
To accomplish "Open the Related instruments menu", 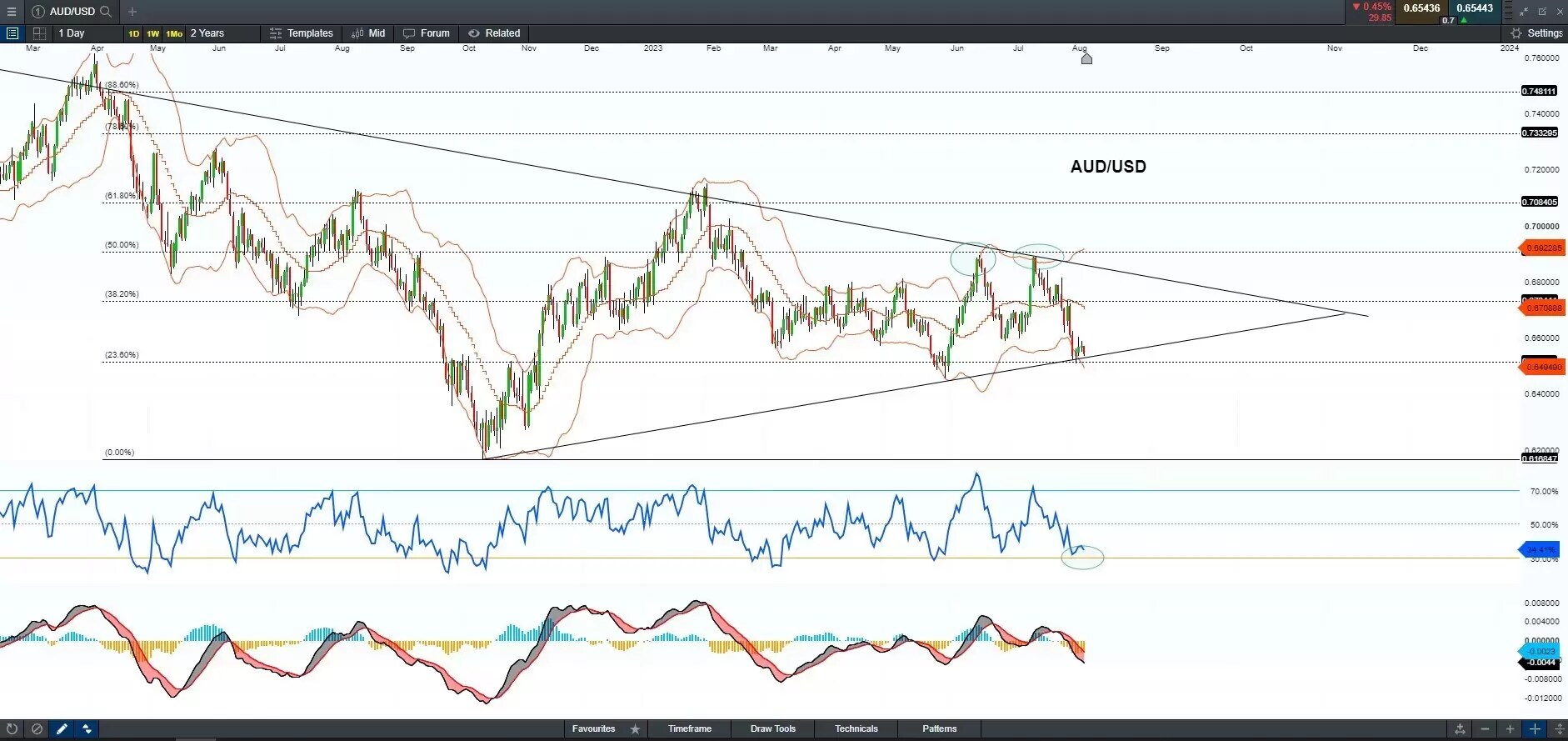I will click(x=494, y=33).
